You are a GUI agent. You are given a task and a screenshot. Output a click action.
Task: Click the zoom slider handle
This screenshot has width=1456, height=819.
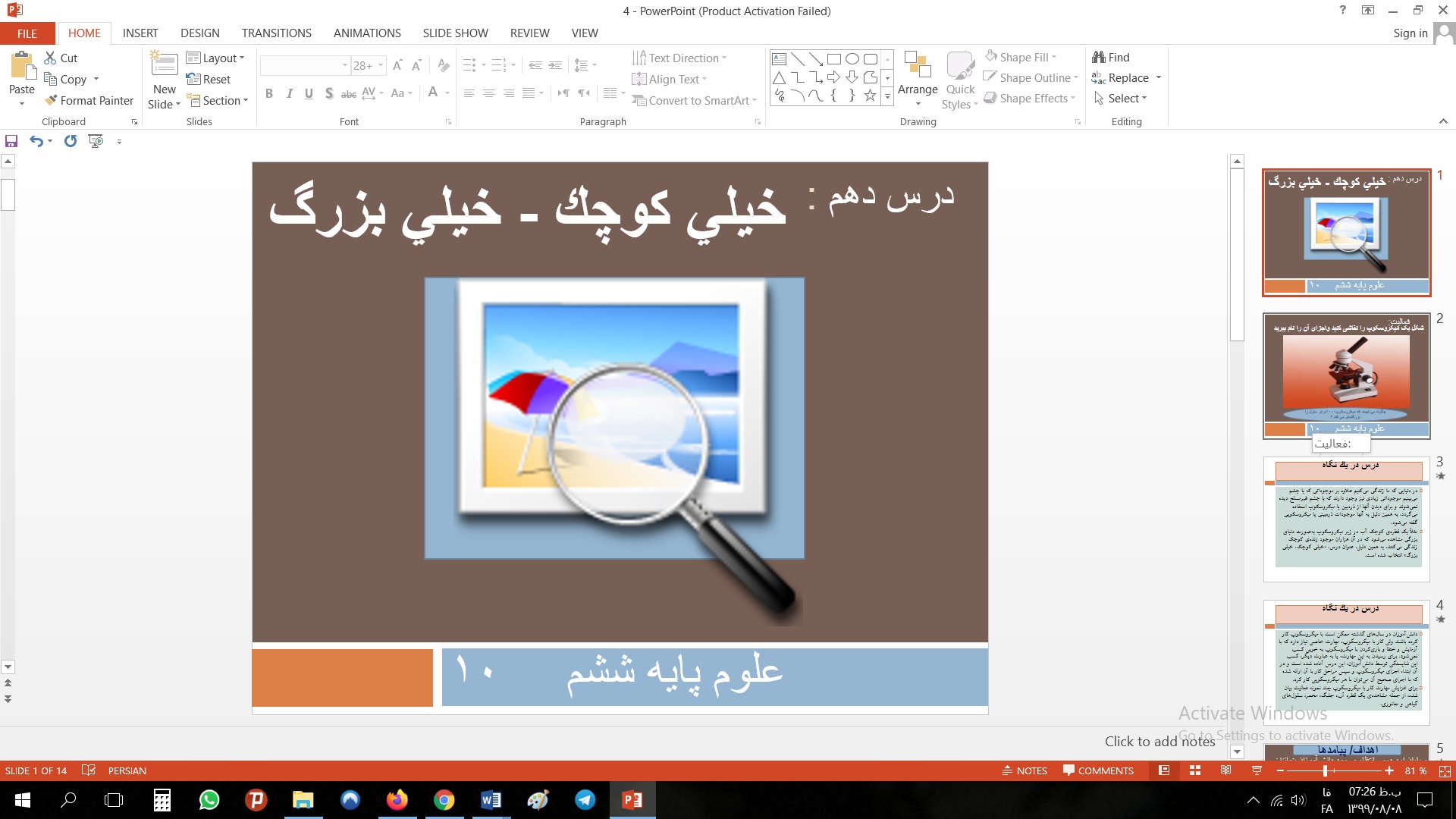tap(1325, 770)
